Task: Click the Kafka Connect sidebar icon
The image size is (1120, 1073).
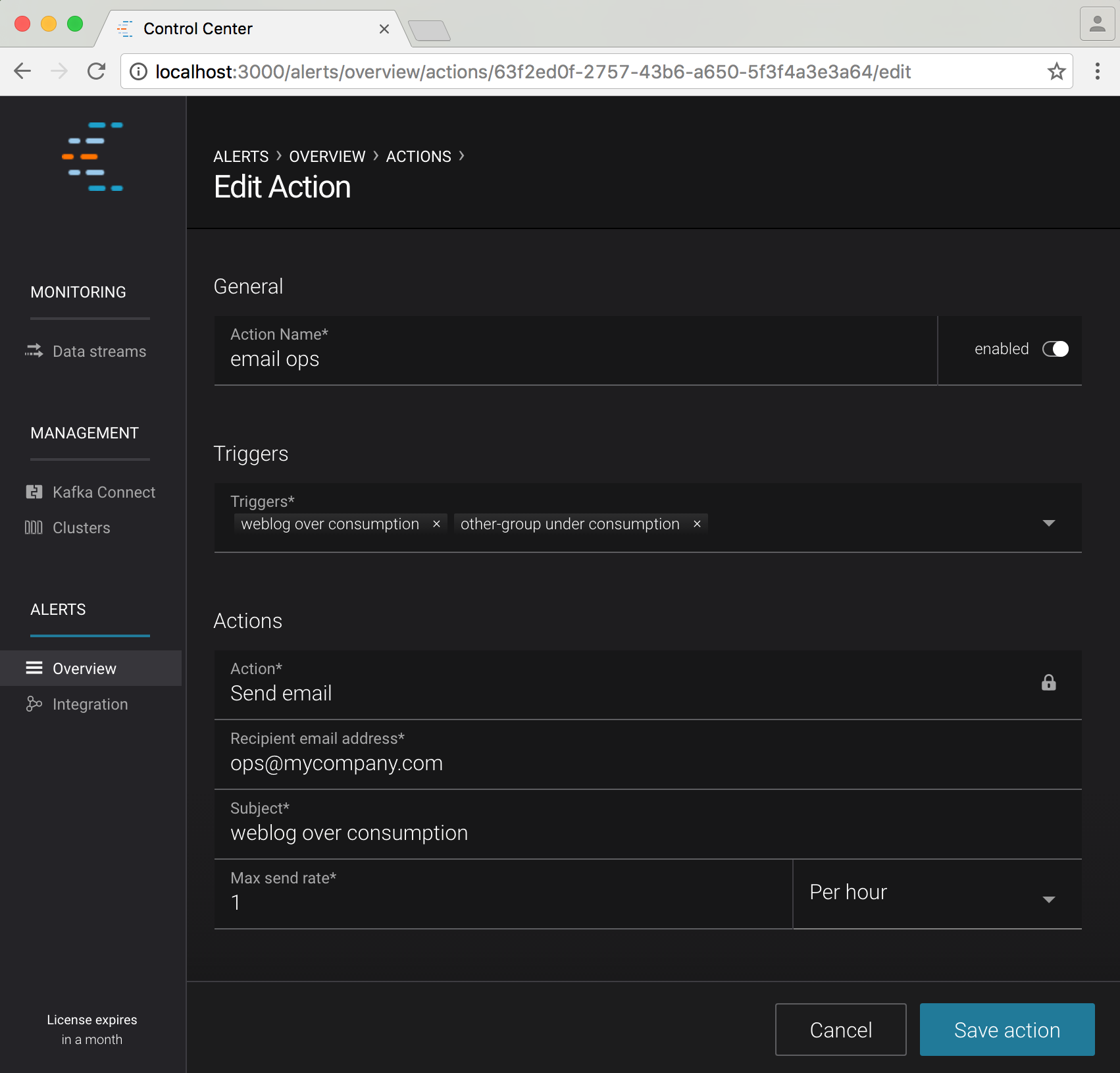Action: click(34, 492)
